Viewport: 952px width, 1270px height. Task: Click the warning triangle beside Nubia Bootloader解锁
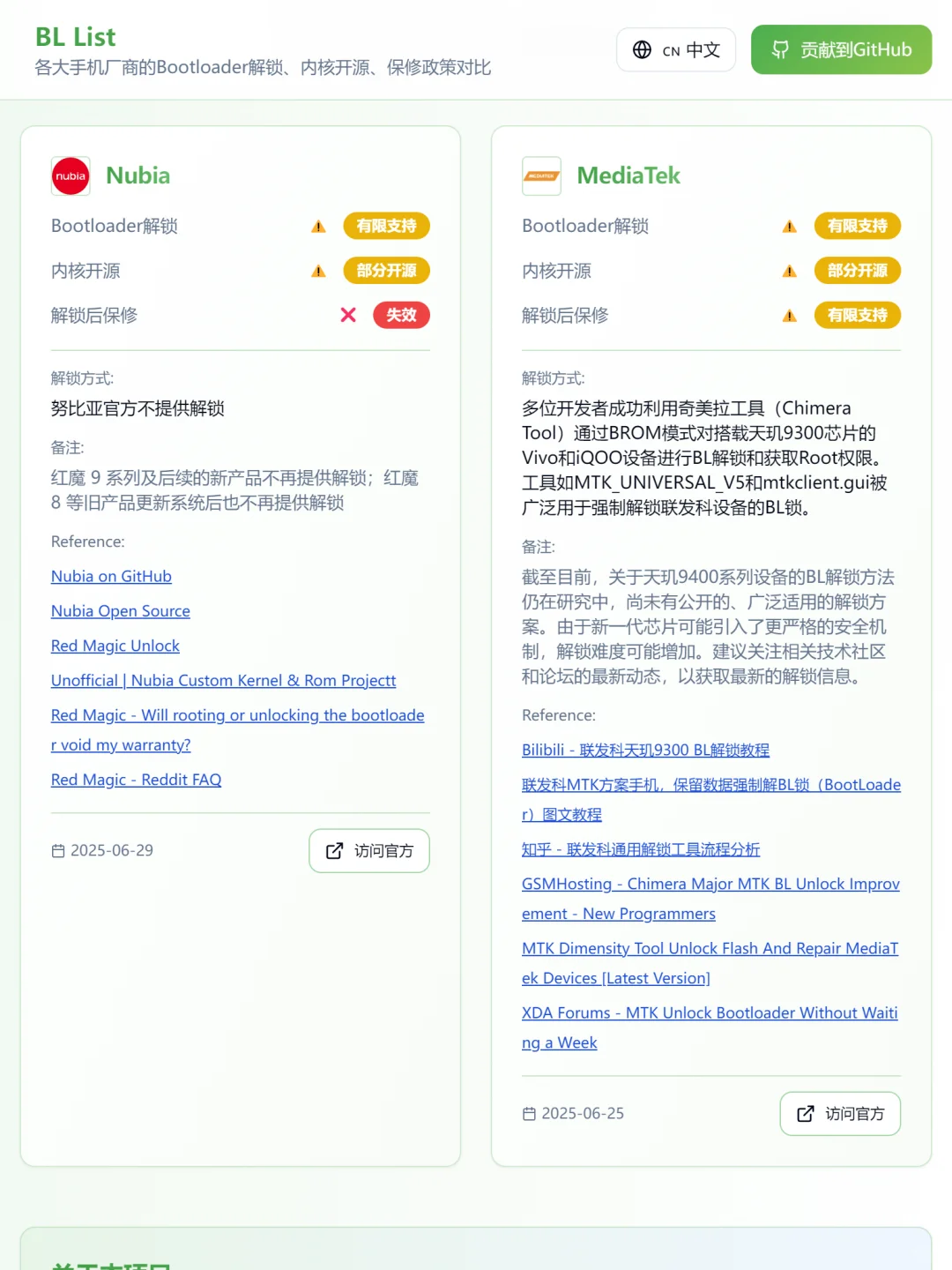click(317, 226)
